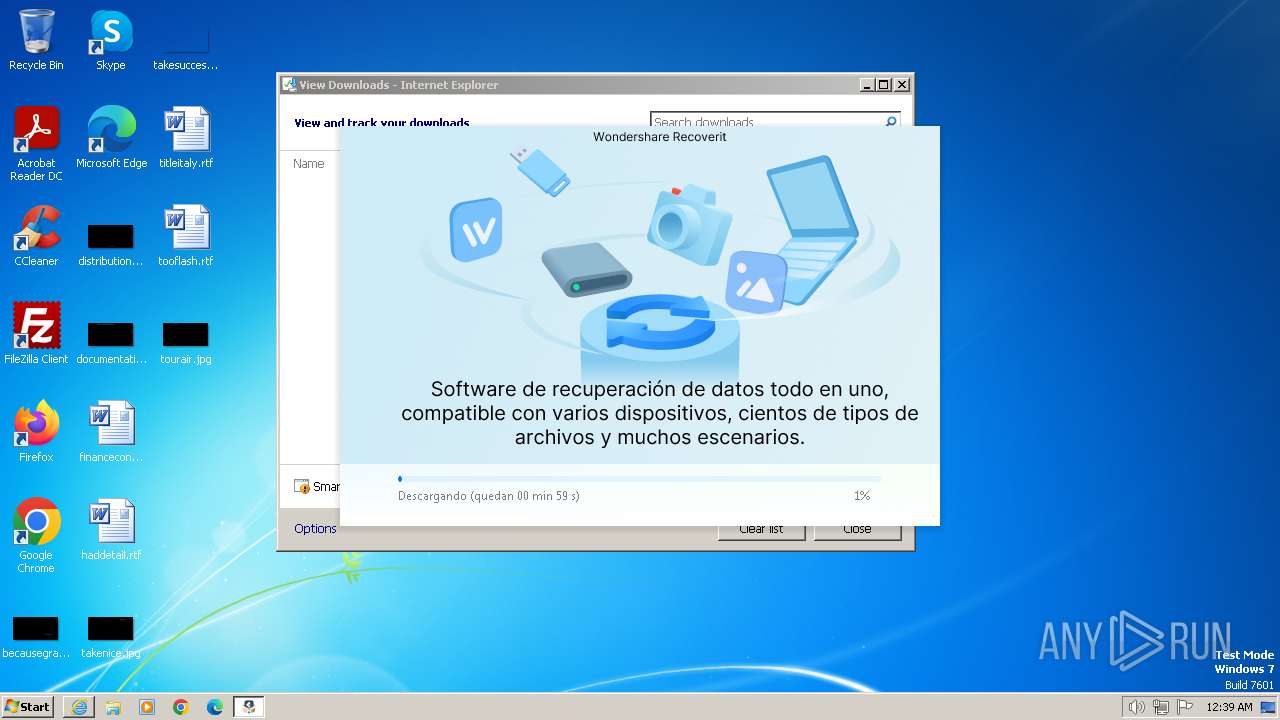1280x720 pixels.
Task: Open Internet Explorer from taskbar
Action: pos(79,707)
